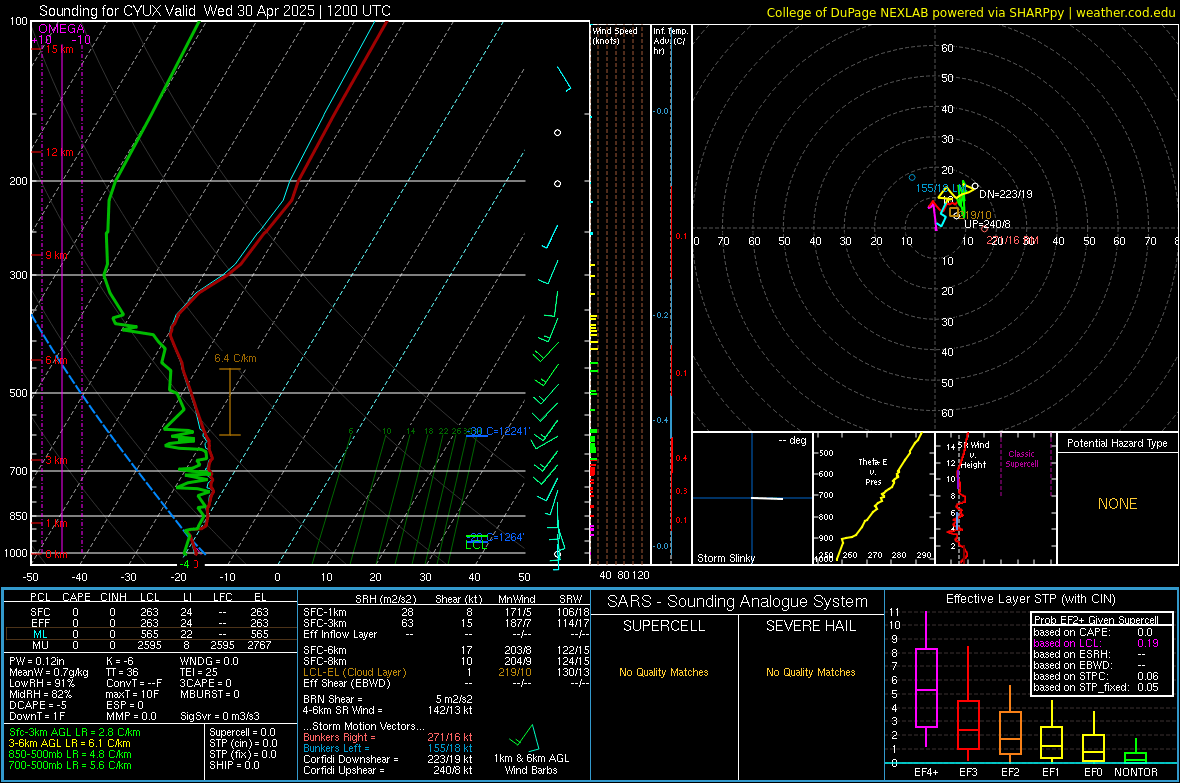The image size is (1180, 783).
Task: Click the 'MidRH = 82%' value
Action: (x=41, y=694)
